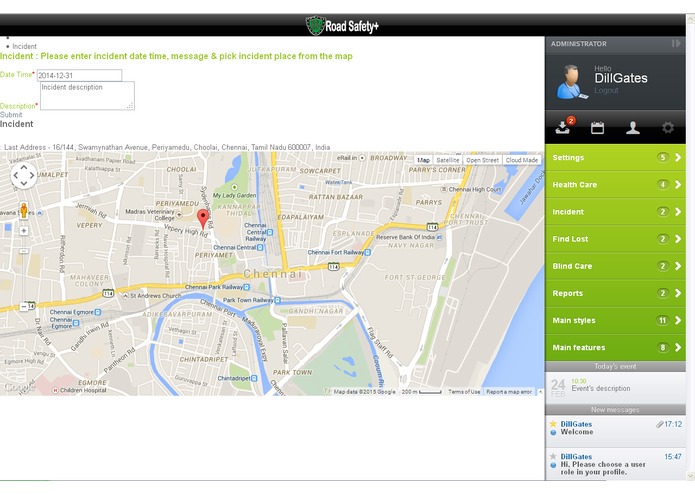Click the Google logo on the map

(18, 388)
